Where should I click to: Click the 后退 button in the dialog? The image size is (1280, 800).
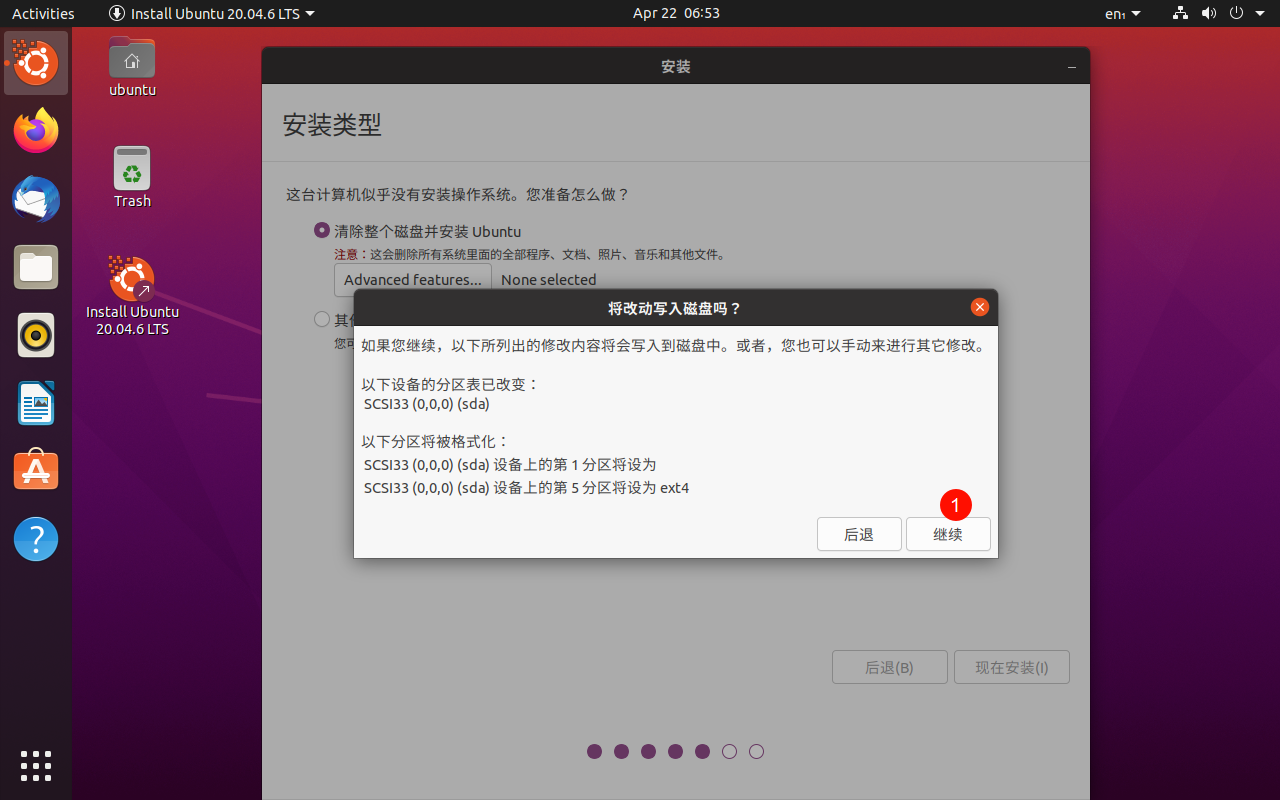[x=859, y=534]
